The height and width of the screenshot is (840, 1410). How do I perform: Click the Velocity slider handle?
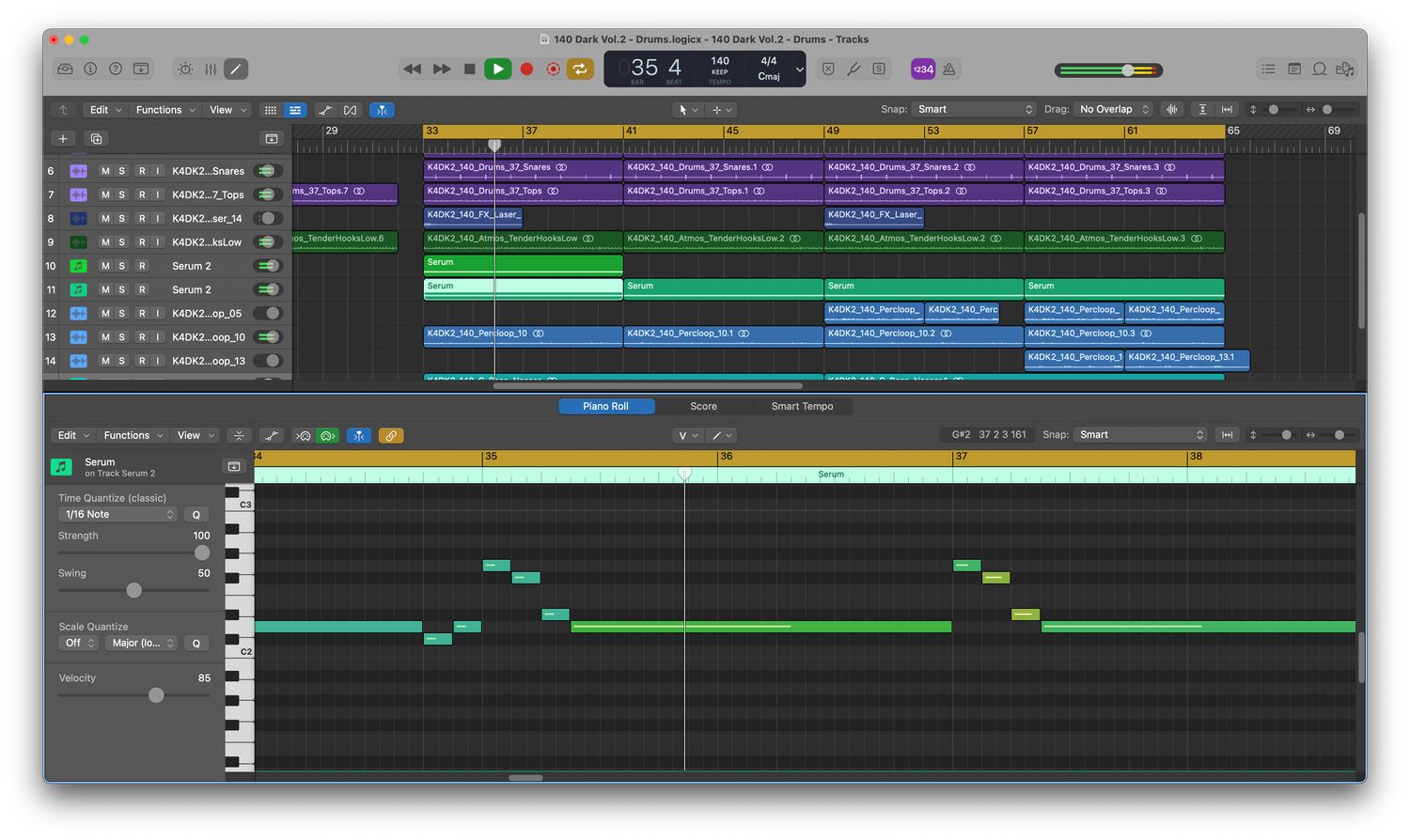point(156,695)
